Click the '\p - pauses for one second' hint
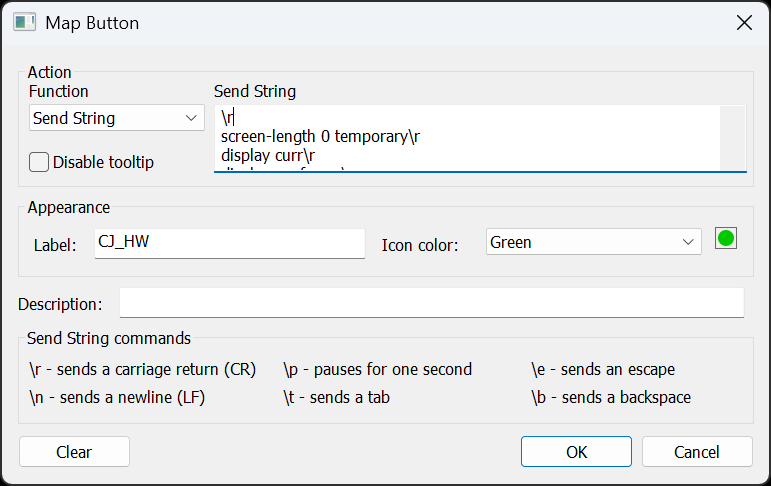 (377, 369)
